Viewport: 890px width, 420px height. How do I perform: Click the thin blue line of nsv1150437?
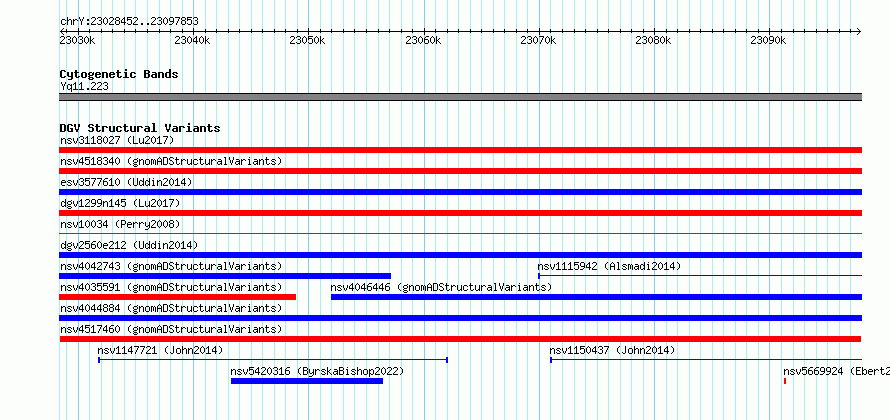click(706, 360)
